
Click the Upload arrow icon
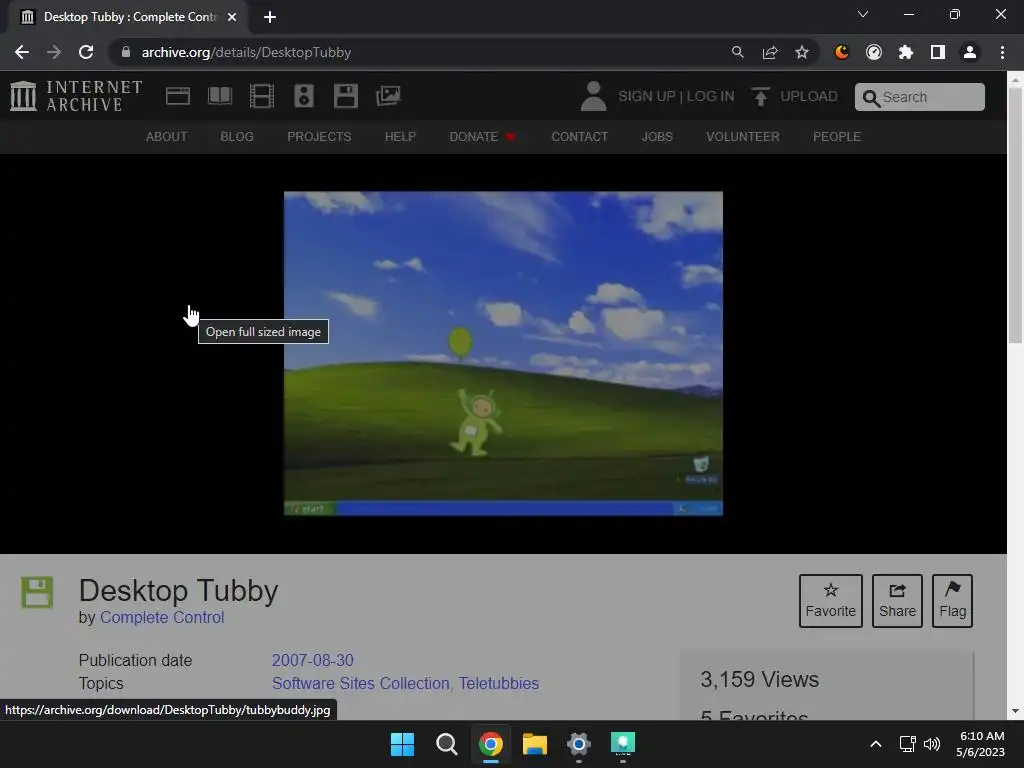(x=760, y=96)
